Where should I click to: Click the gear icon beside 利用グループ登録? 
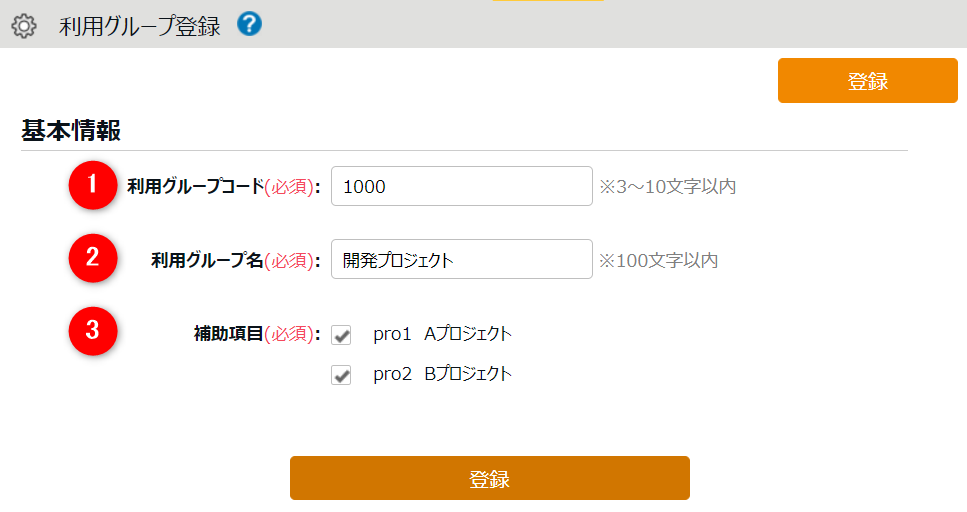23,27
